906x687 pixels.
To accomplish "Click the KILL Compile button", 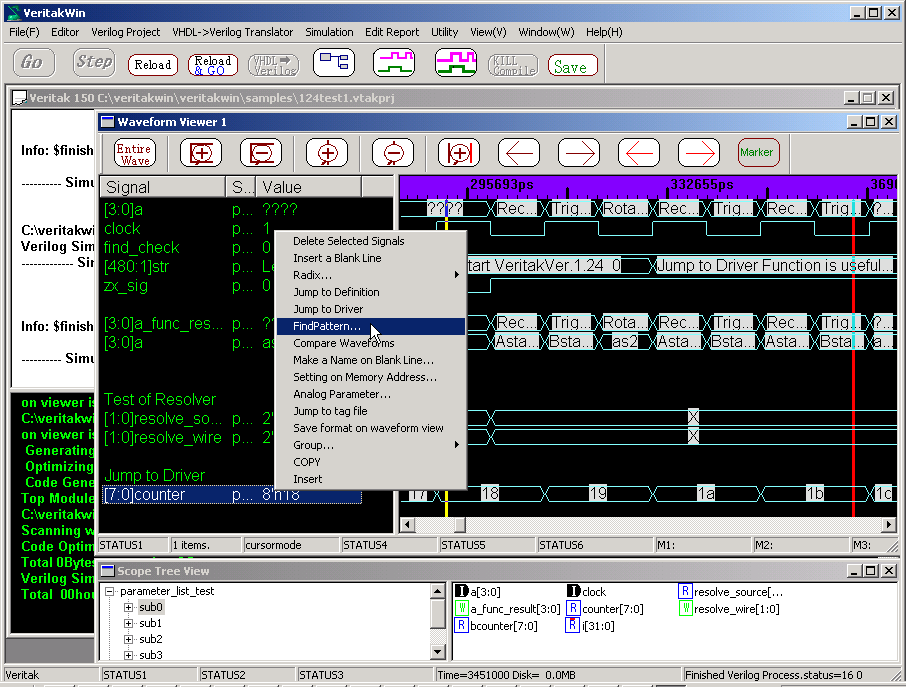I will pos(513,65).
